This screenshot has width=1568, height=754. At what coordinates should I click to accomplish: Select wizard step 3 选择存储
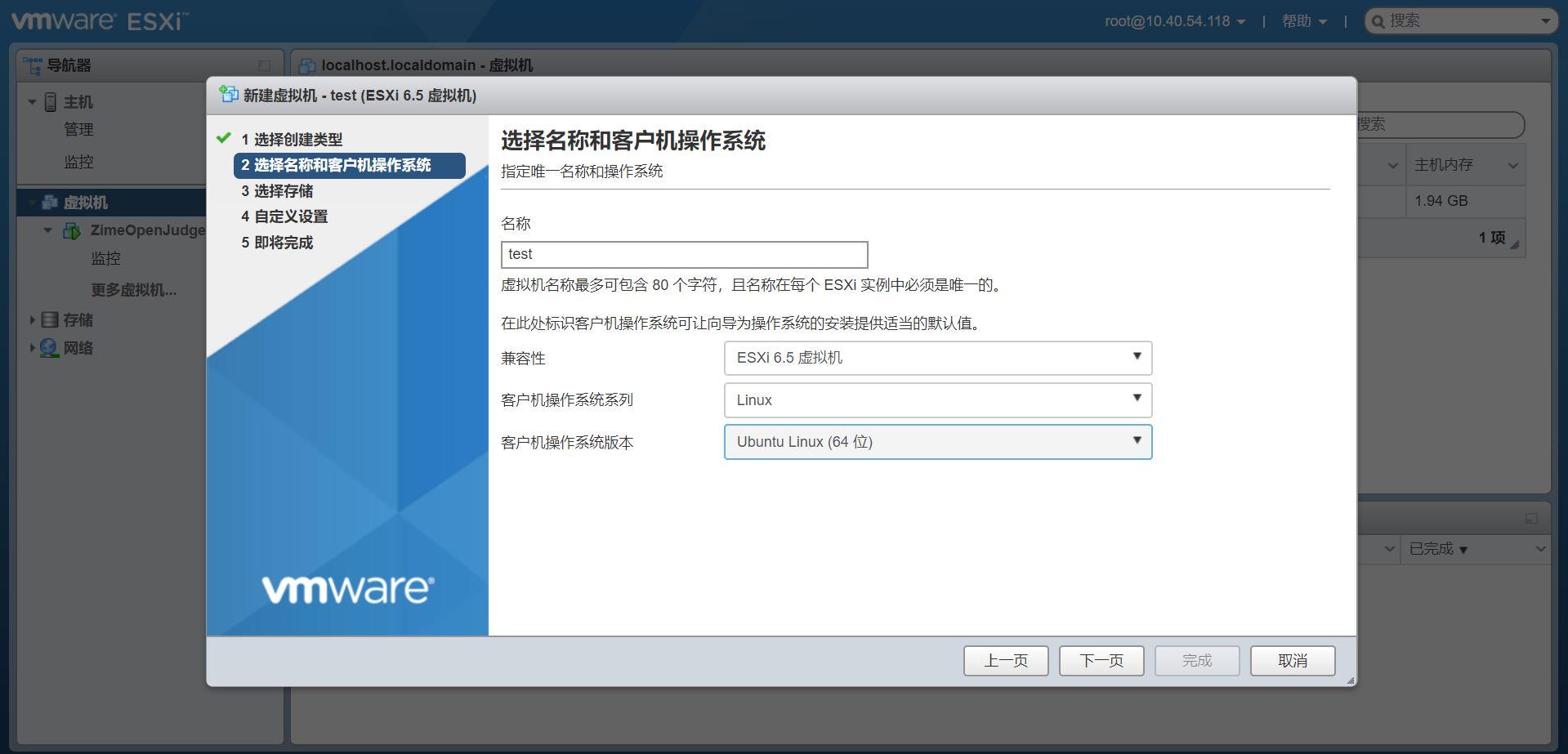click(277, 191)
